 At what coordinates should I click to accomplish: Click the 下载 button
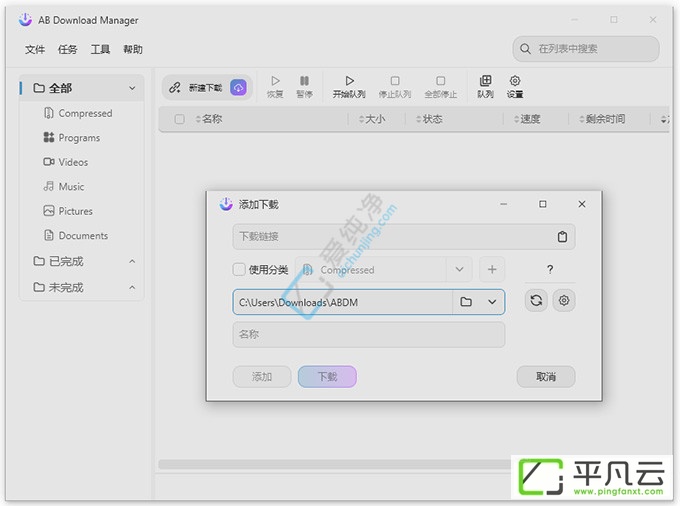(x=327, y=376)
